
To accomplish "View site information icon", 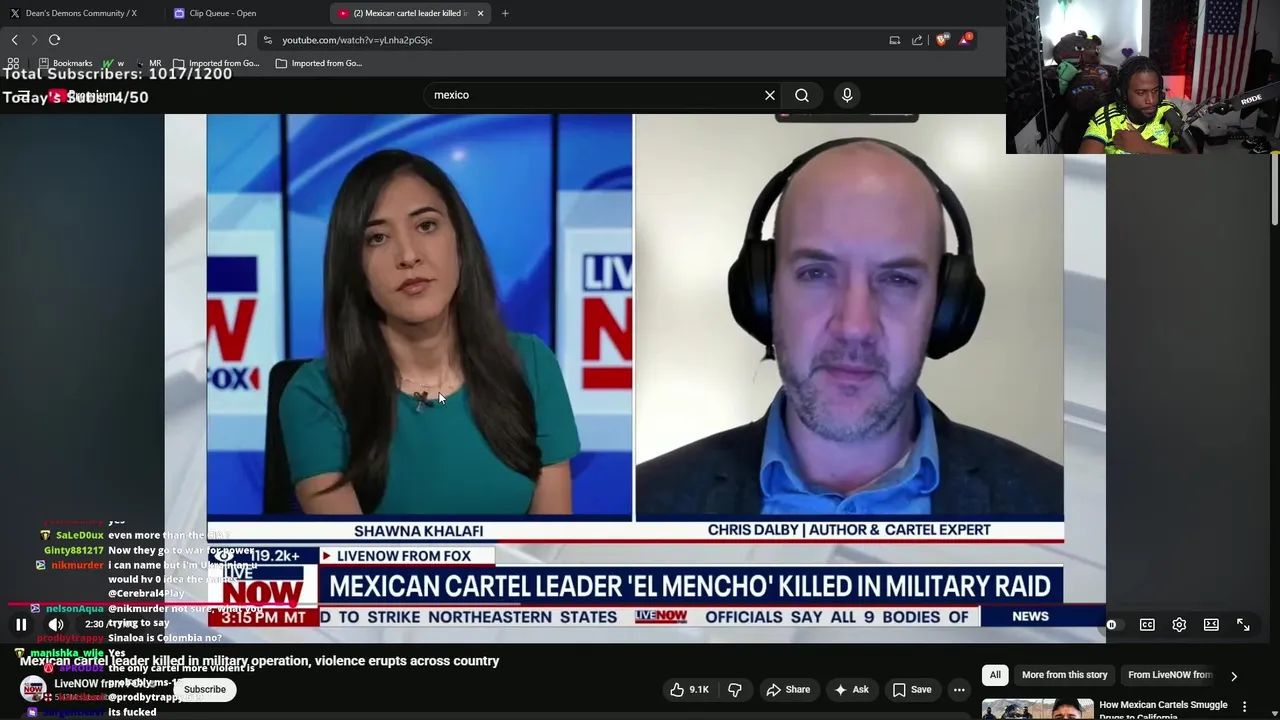I will 267,40.
